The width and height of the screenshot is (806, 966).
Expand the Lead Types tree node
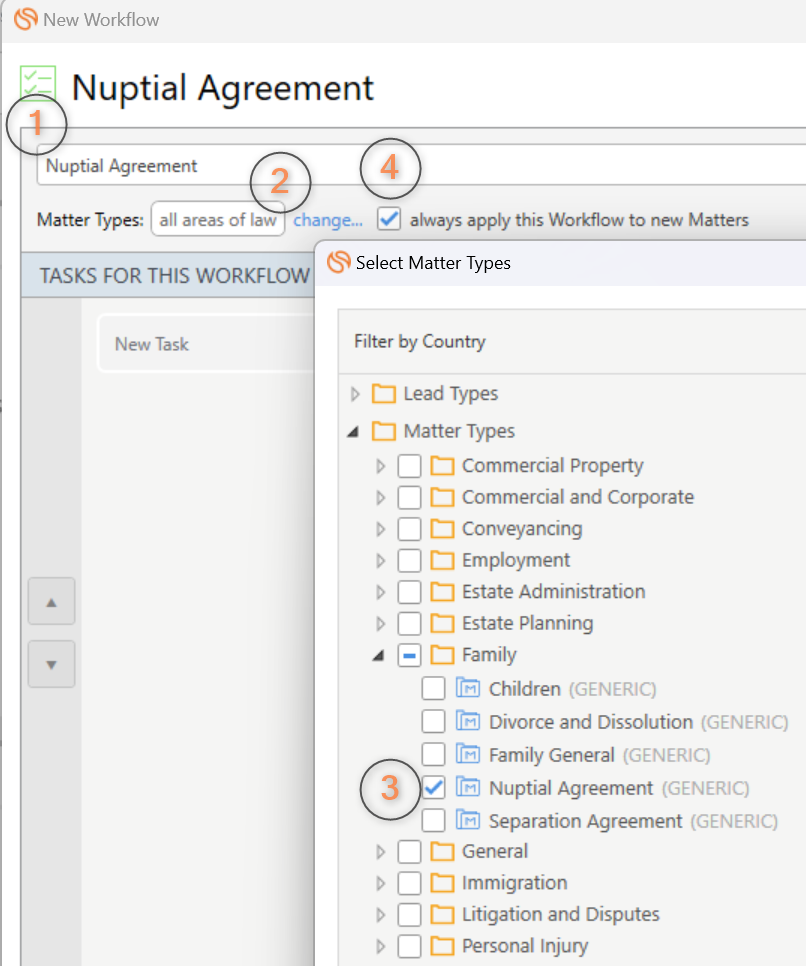tap(355, 394)
